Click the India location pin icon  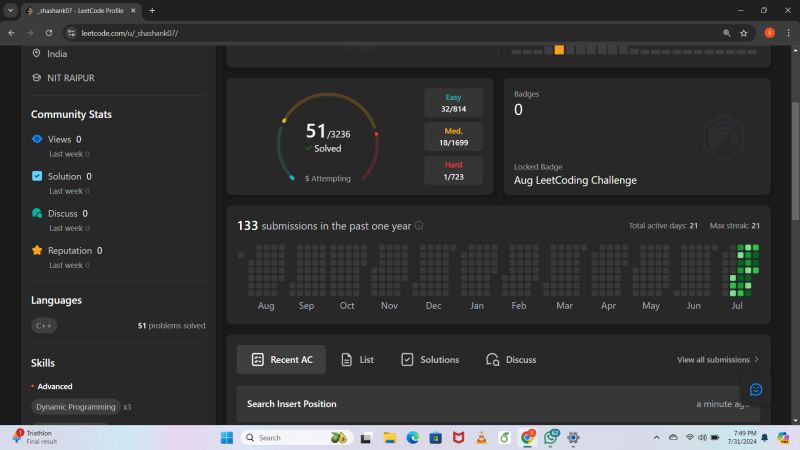click(x=36, y=53)
